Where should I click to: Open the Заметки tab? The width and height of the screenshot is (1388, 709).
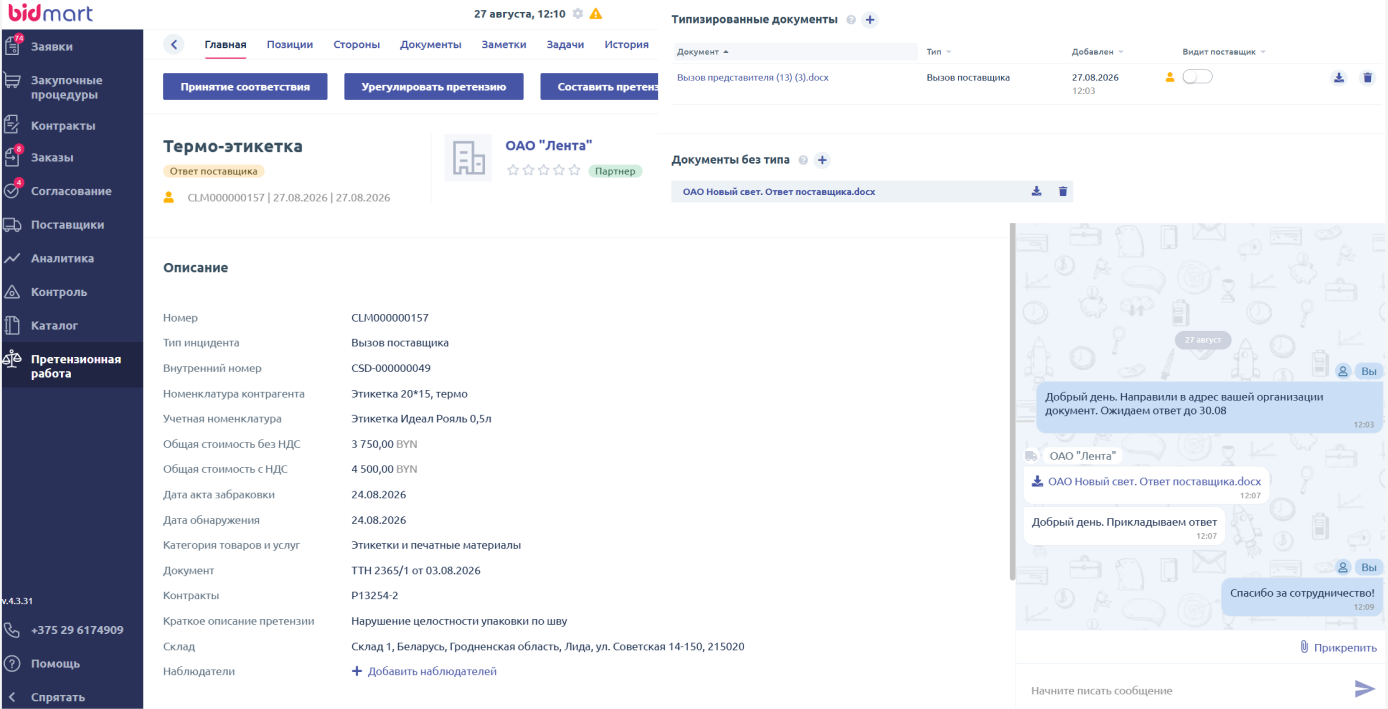coord(504,44)
